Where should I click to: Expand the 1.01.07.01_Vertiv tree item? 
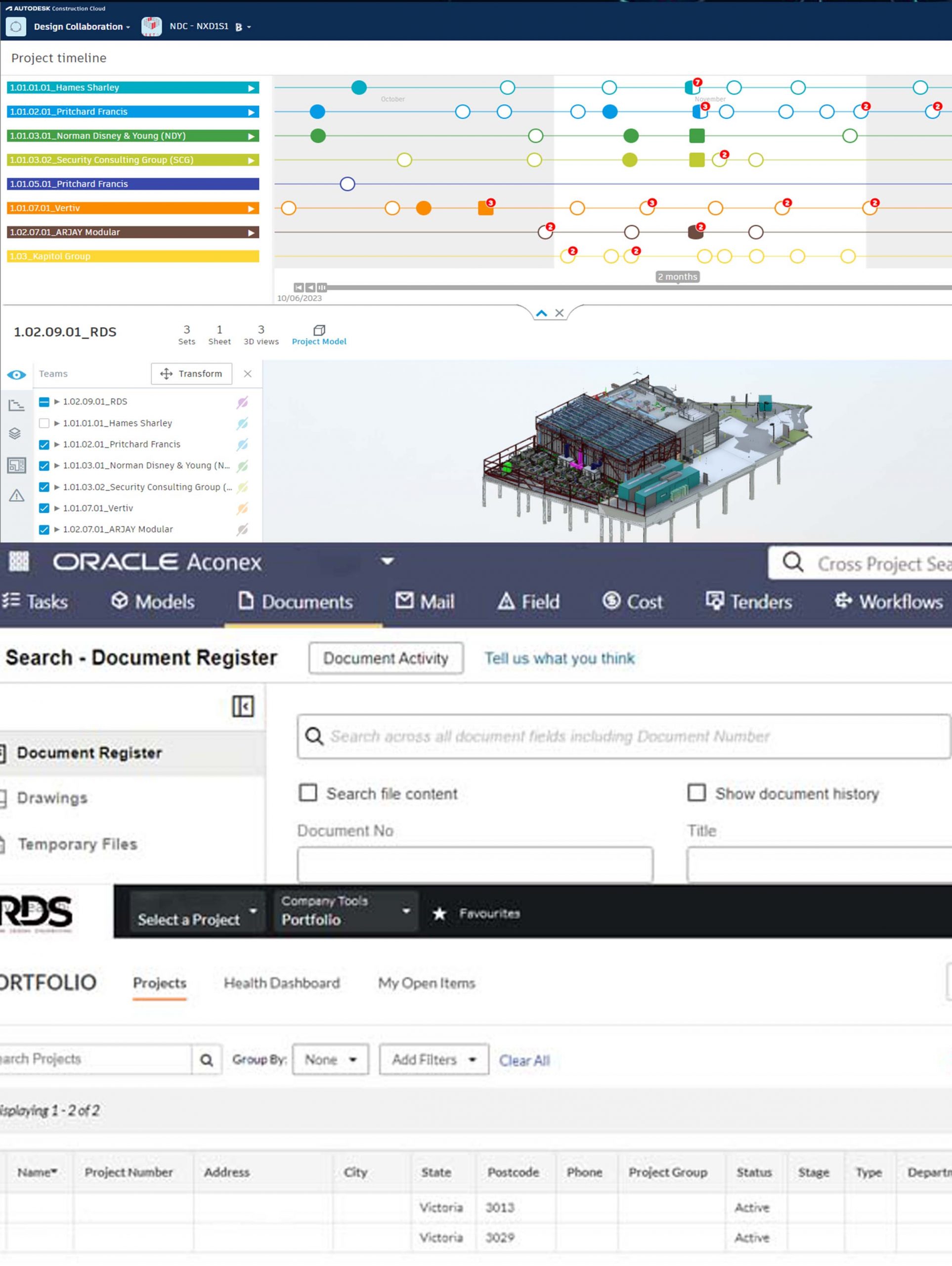coord(56,508)
